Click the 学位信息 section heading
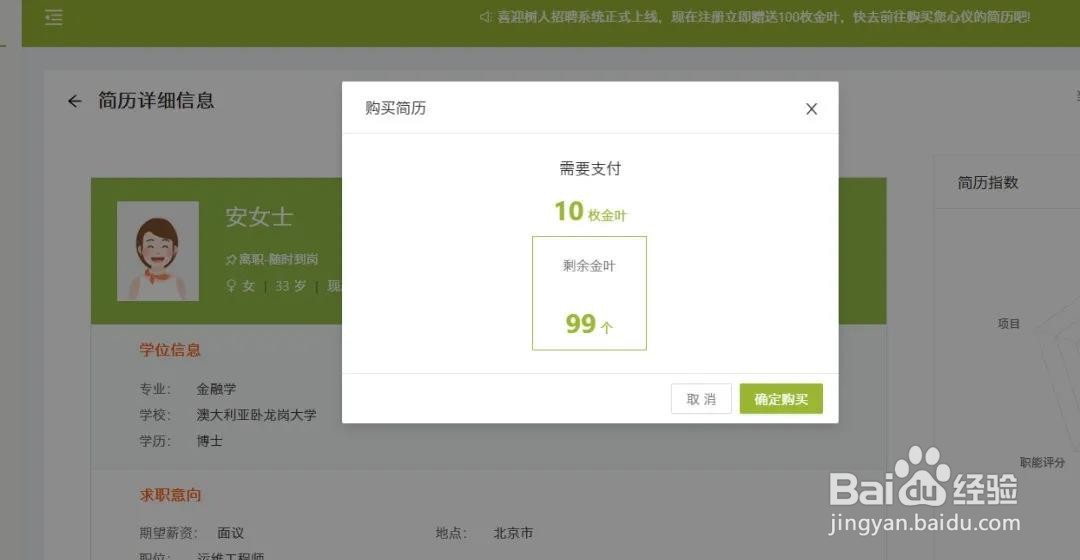 [x=170, y=350]
